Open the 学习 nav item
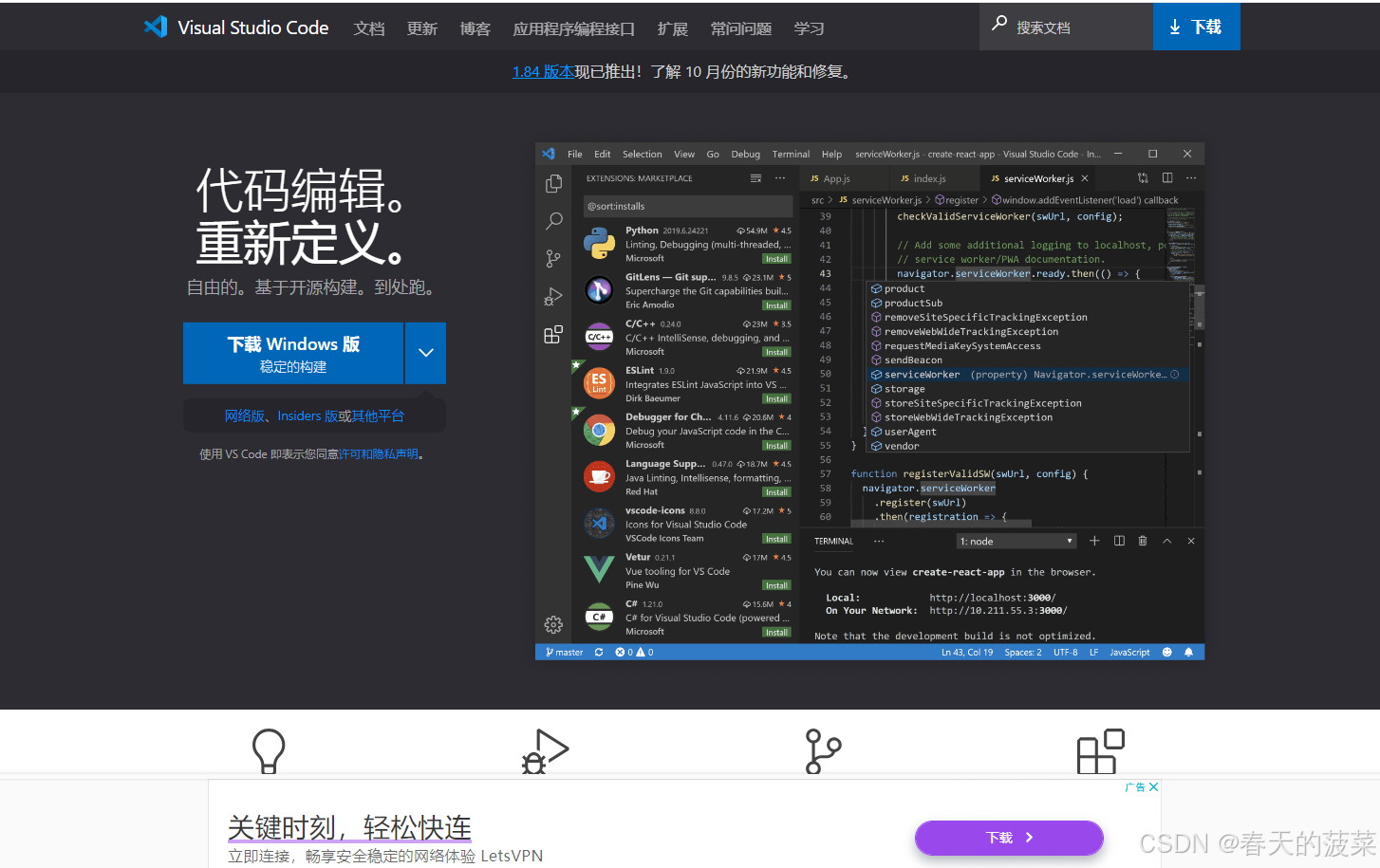Screen dimensions: 1380x868 pos(809,28)
